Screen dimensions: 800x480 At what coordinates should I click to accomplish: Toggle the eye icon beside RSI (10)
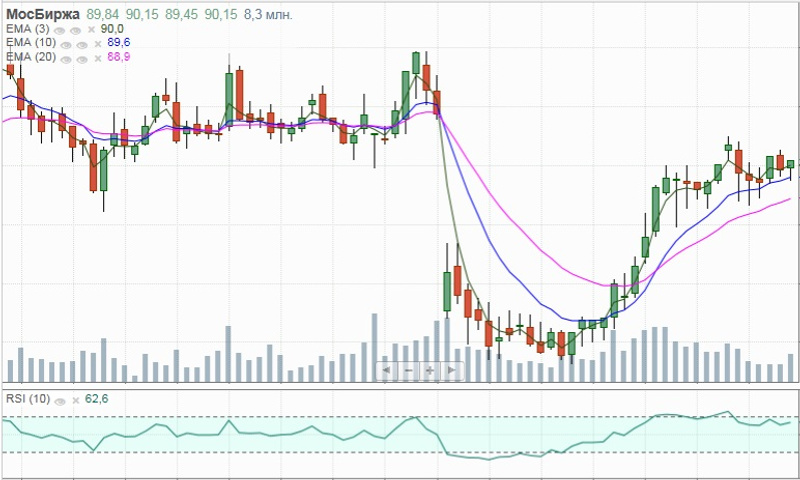[60, 401]
